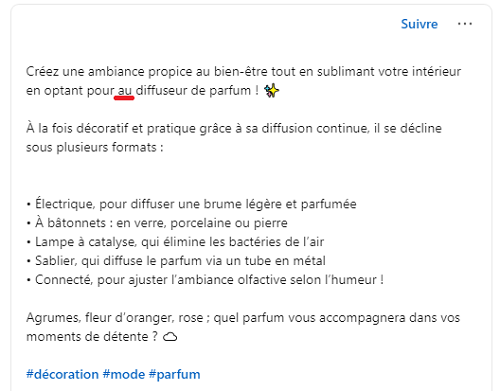Viewport: 500px width, 391px height.
Task: Click the red-underlined word "au"
Action: tap(125, 91)
